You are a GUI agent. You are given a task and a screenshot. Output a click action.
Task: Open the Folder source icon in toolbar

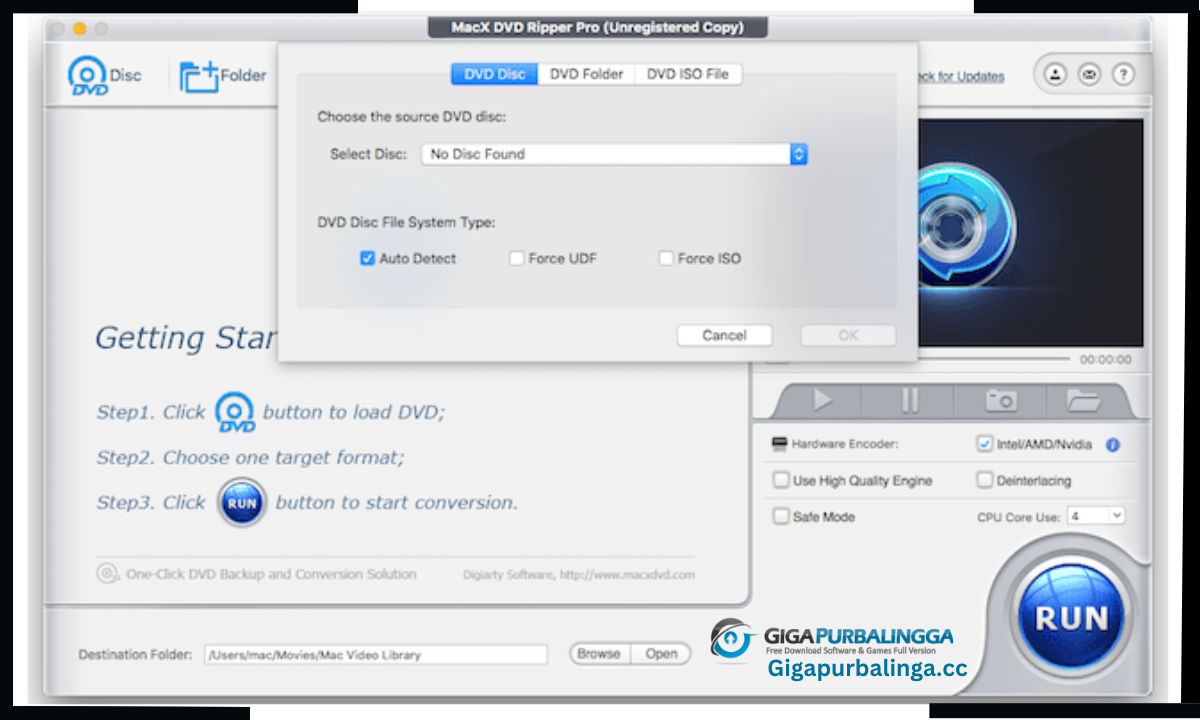199,77
